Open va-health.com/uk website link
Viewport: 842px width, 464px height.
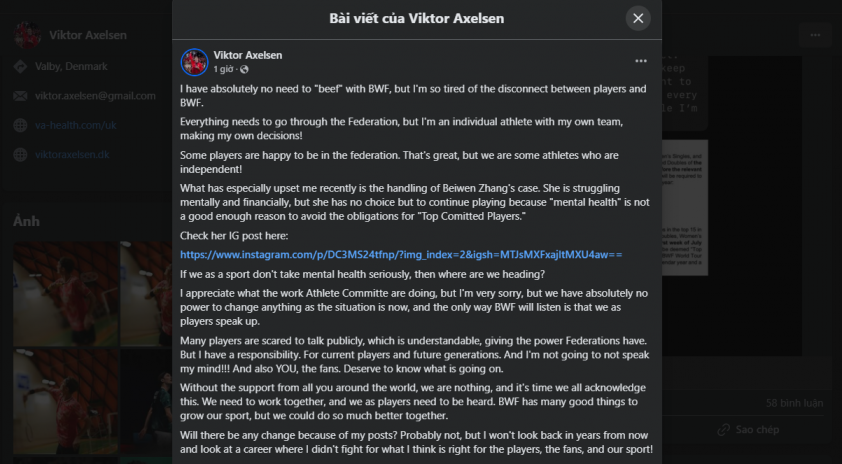tap(76, 125)
